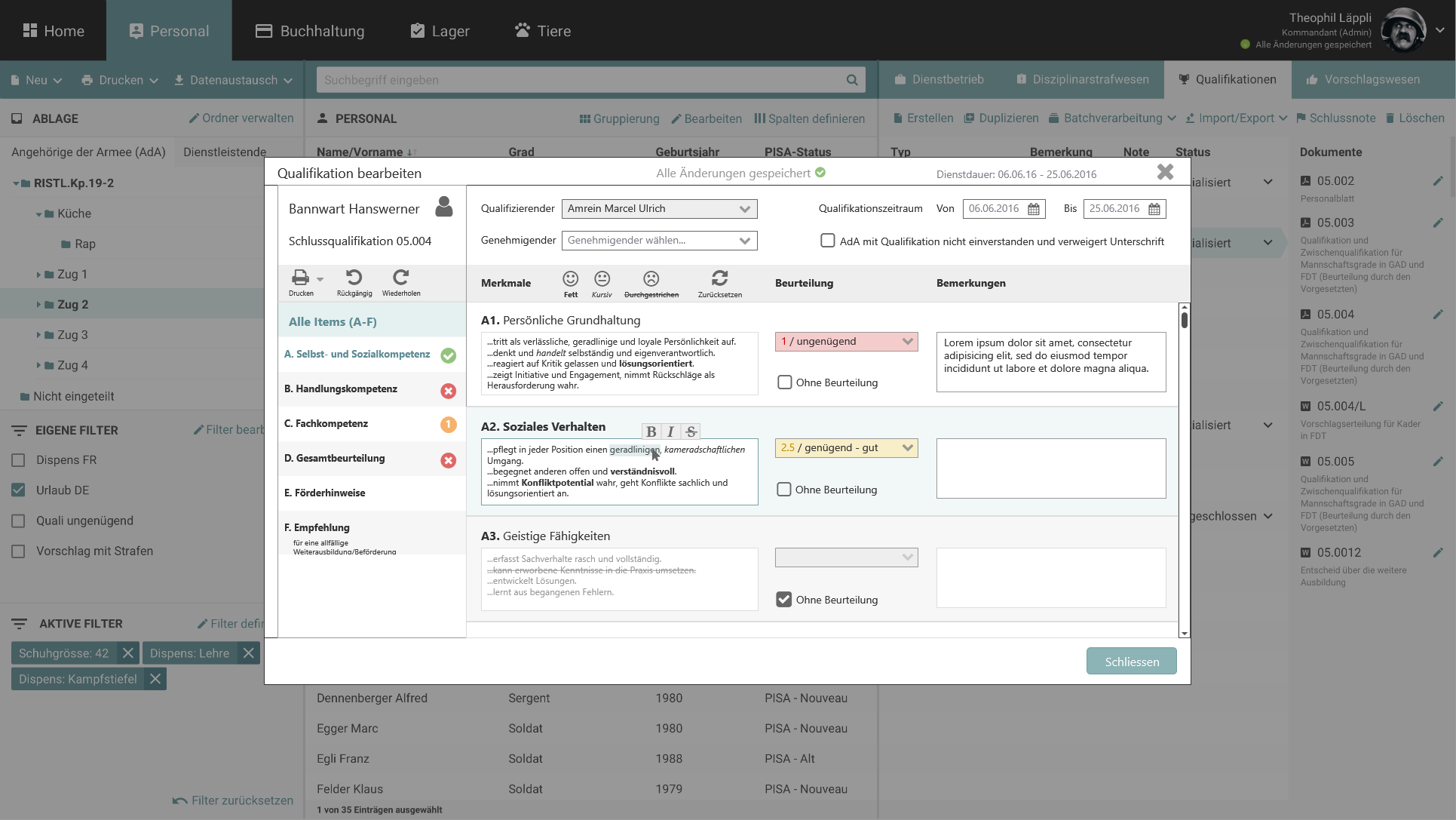Image resolution: width=1456 pixels, height=820 pixels.
Task: Tick AdA nicht einverstanden checkbox
Action: 827,241
